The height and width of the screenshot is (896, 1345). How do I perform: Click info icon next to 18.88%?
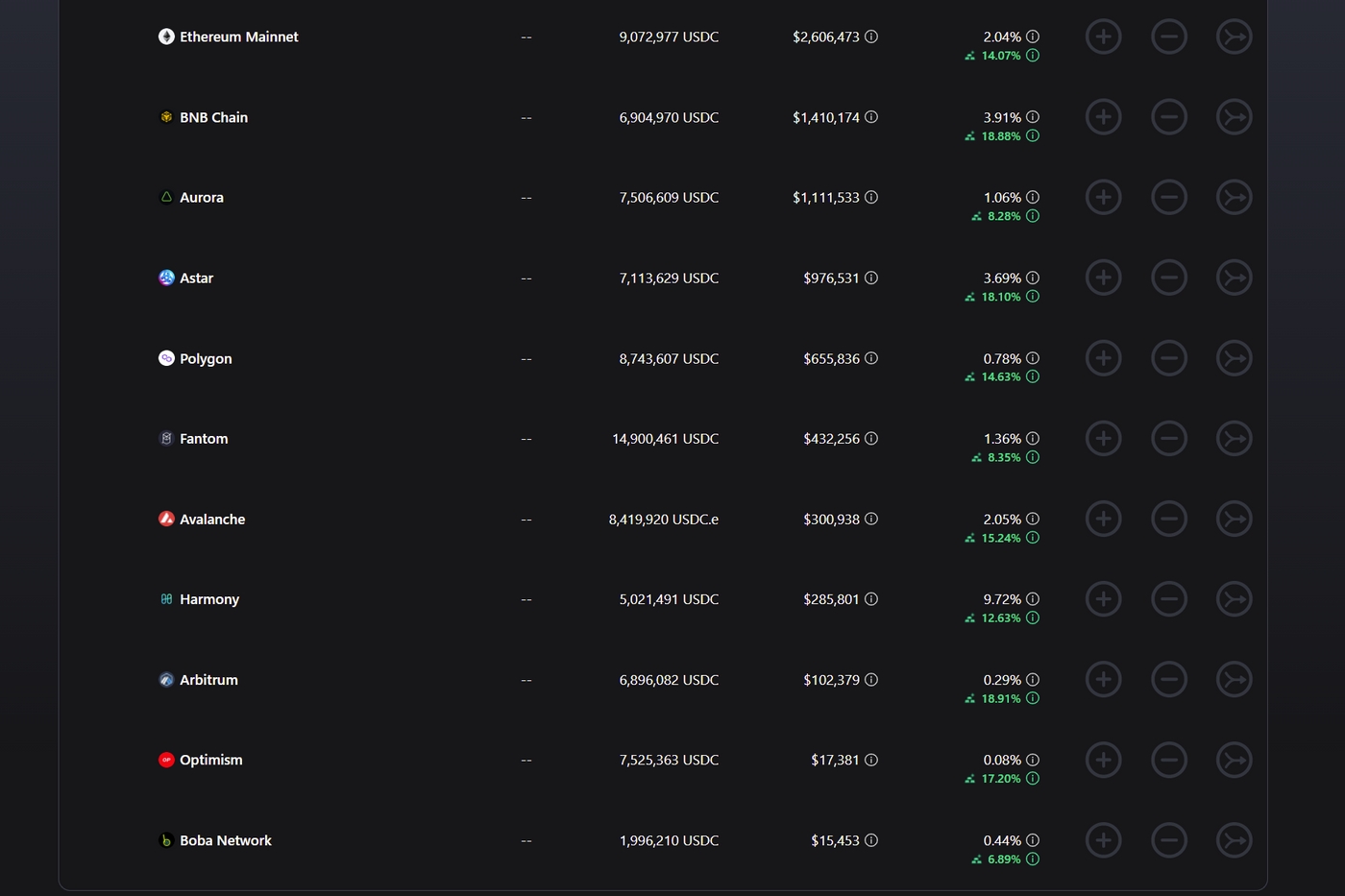[1033, 136]
